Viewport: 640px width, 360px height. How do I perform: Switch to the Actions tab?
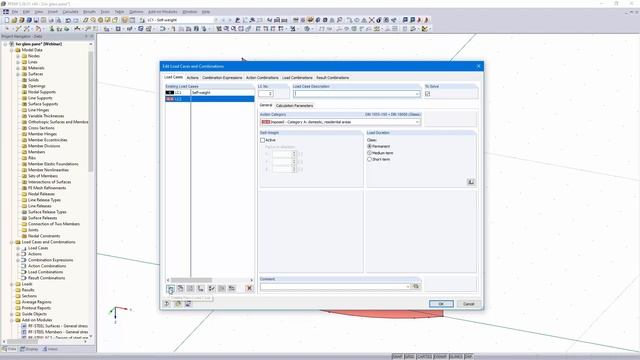[192, 78]
